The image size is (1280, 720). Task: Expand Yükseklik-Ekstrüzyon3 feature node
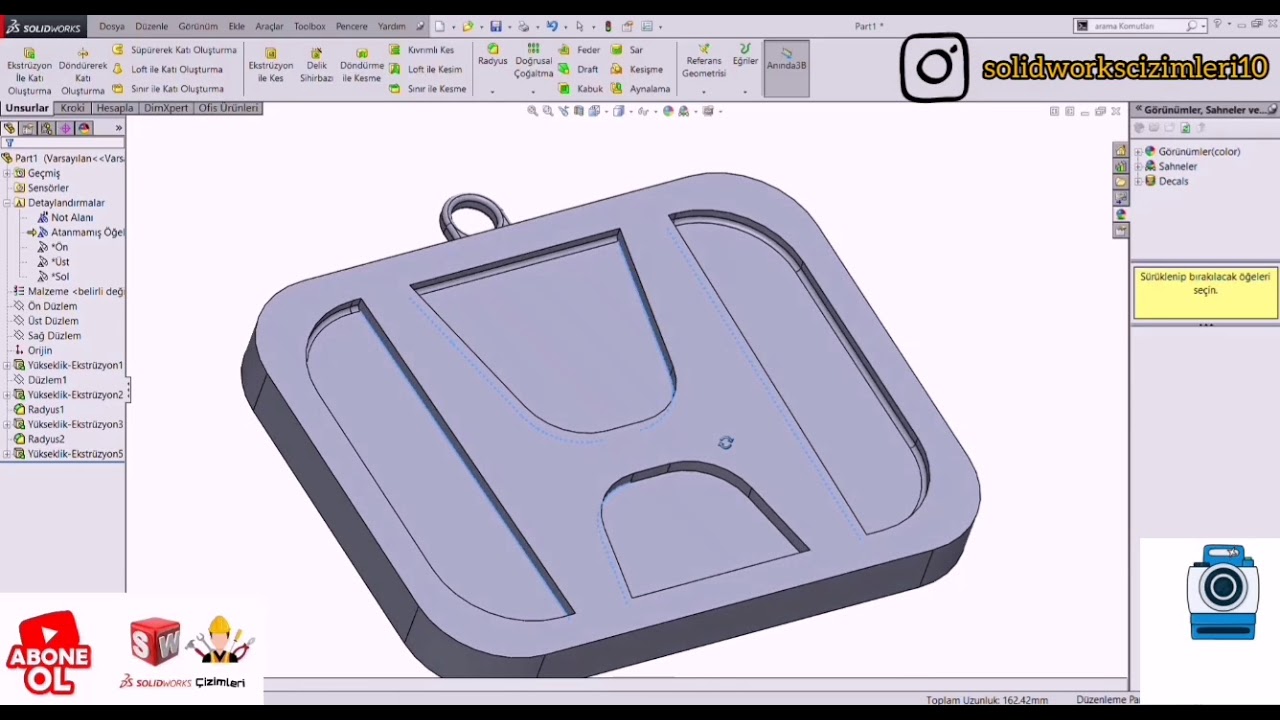[x=7, y=425]
